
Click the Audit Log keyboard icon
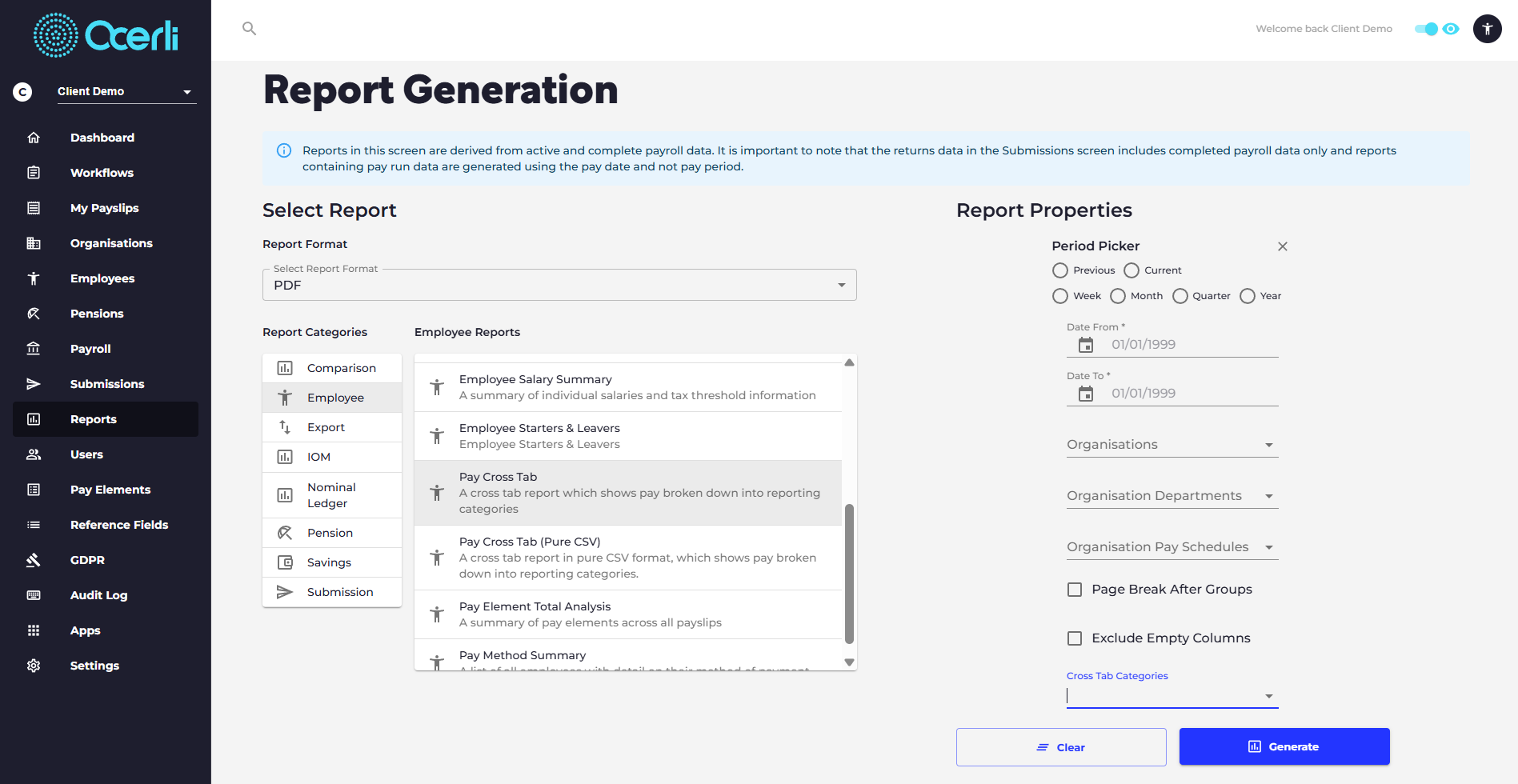coord(34,595)
